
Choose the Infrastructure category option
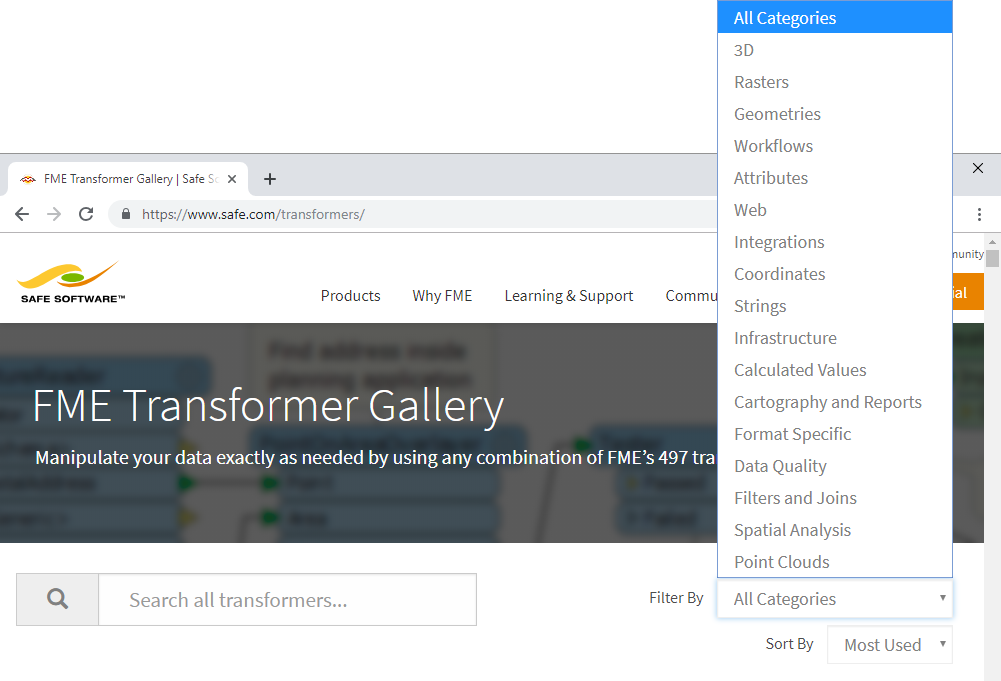[x=835, y=338]
